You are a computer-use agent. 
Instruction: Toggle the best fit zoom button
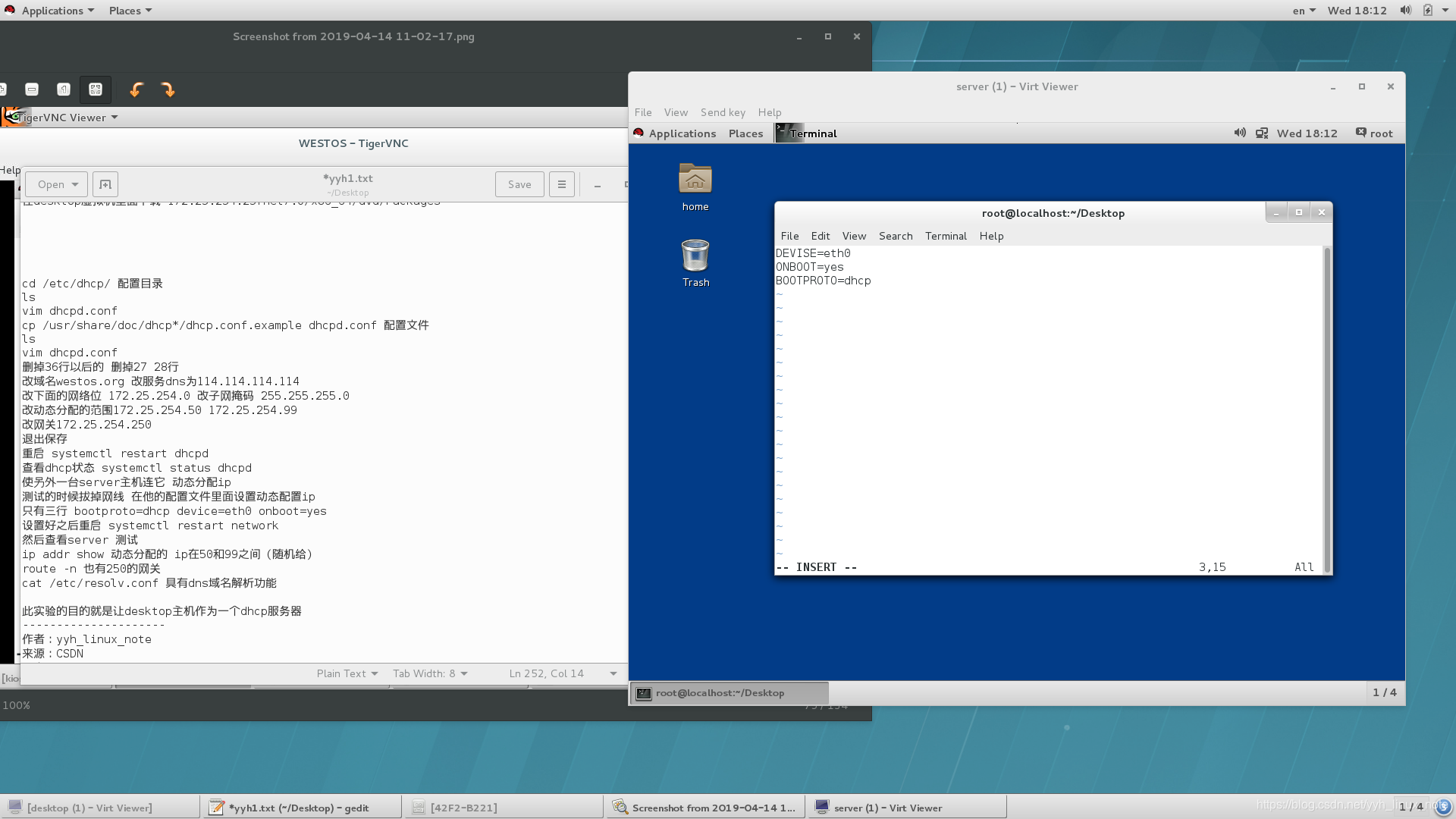96,89
